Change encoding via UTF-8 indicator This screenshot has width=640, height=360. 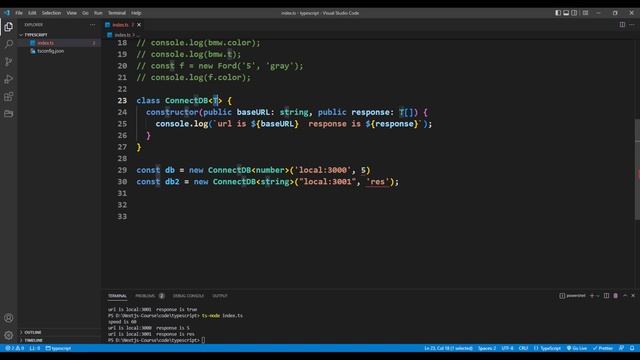point(507,348)
